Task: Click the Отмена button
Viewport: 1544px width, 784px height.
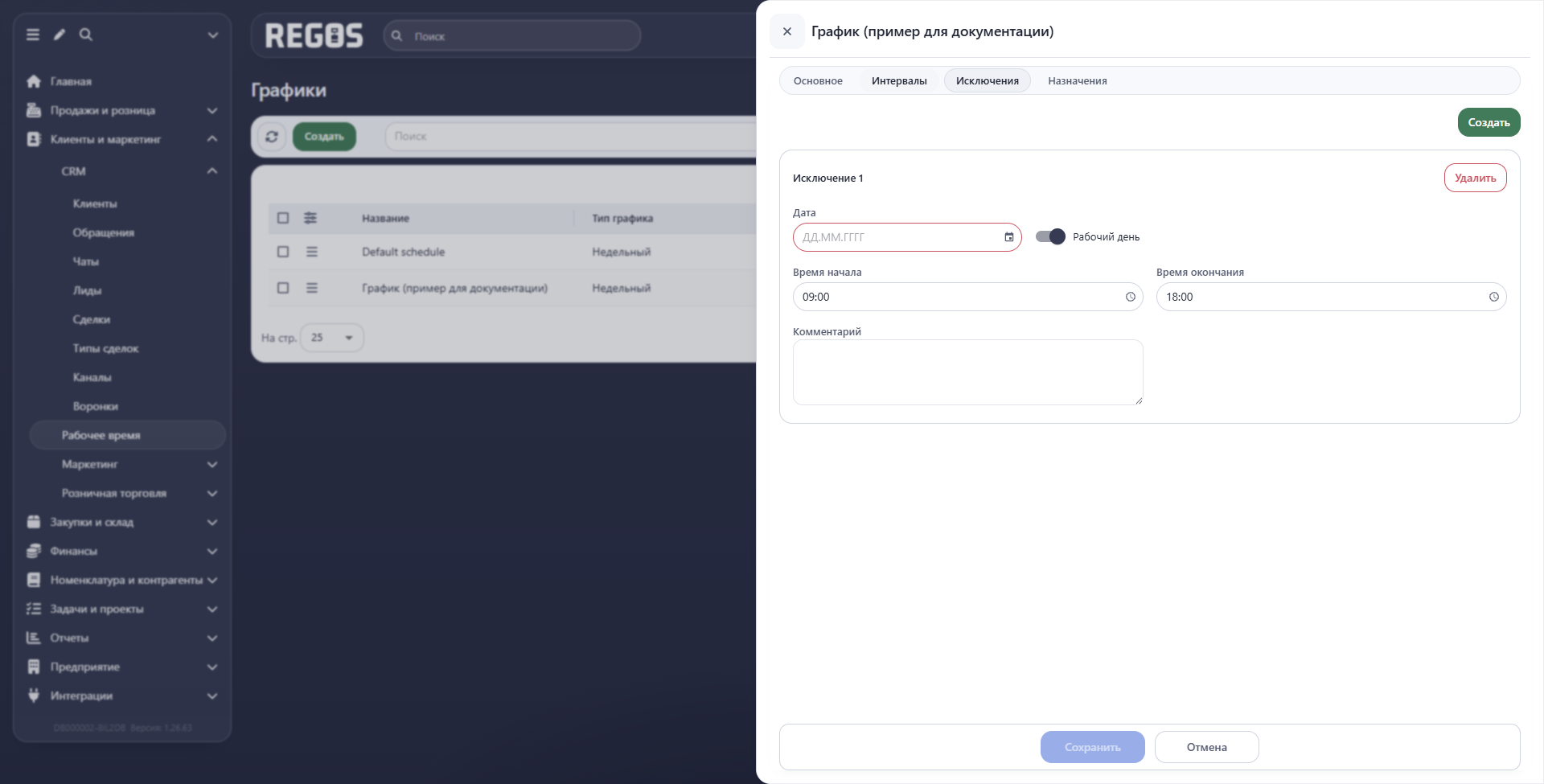Action: 1206,747
